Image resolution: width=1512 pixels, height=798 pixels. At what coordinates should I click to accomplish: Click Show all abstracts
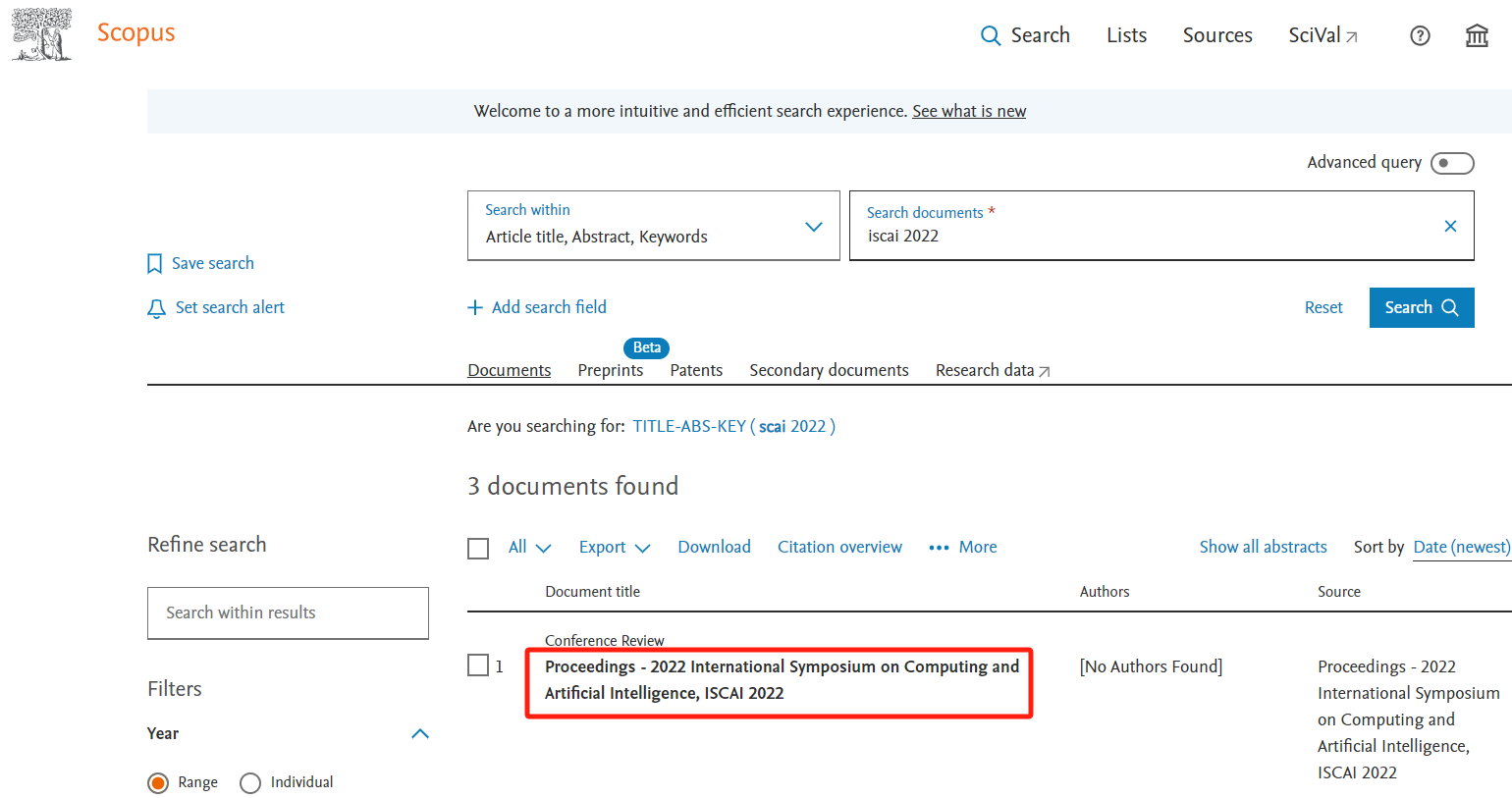click(1263, 547)
